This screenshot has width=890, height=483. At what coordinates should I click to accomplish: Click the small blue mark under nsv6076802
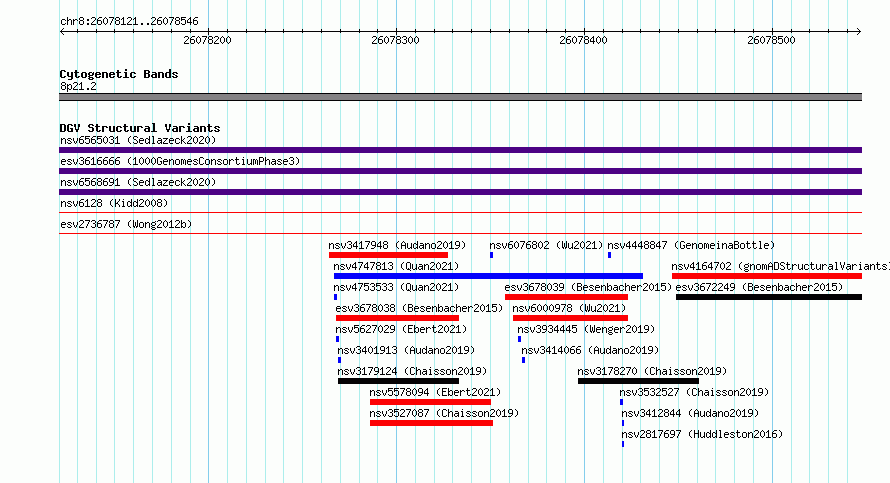coord(492,255)
